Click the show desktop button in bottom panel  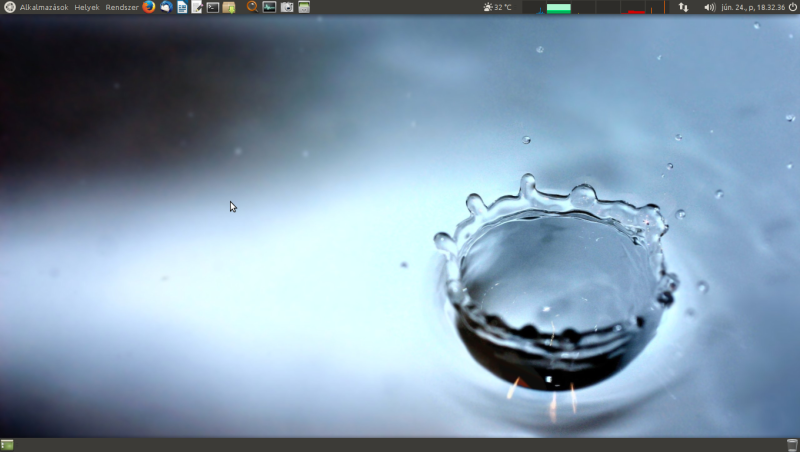point(7,445)
